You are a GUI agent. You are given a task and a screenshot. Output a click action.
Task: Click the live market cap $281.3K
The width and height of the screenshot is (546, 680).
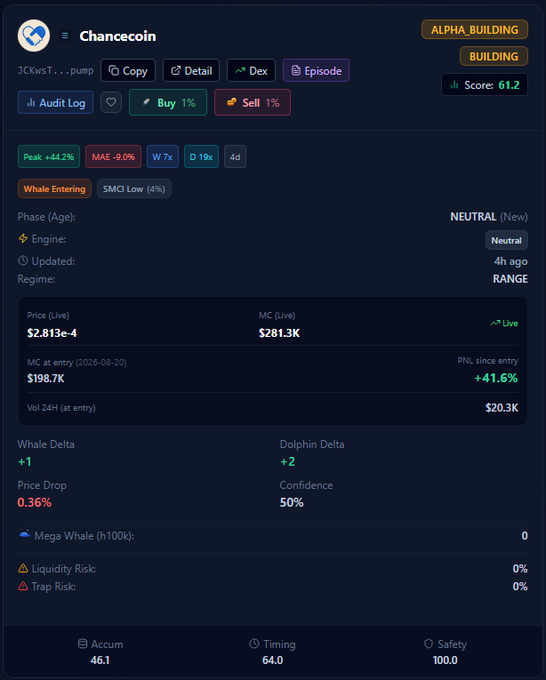(279, 333)
